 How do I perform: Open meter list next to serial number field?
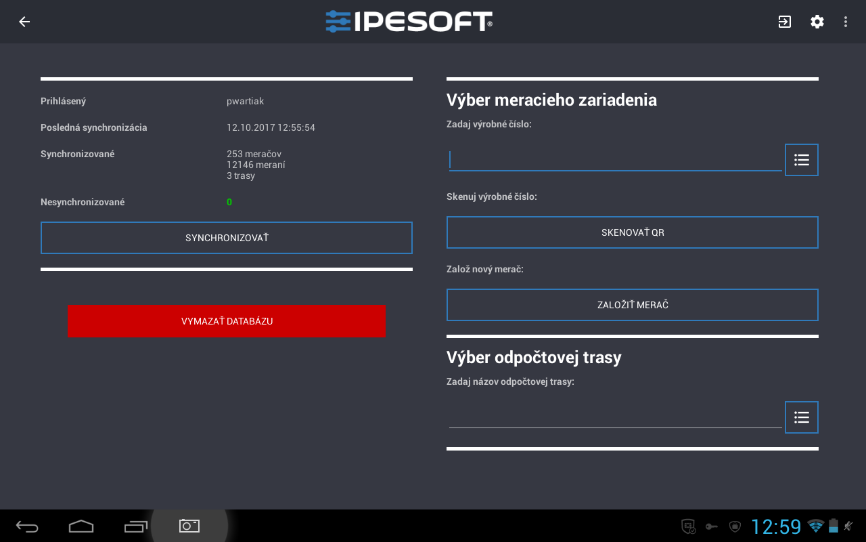801,160
